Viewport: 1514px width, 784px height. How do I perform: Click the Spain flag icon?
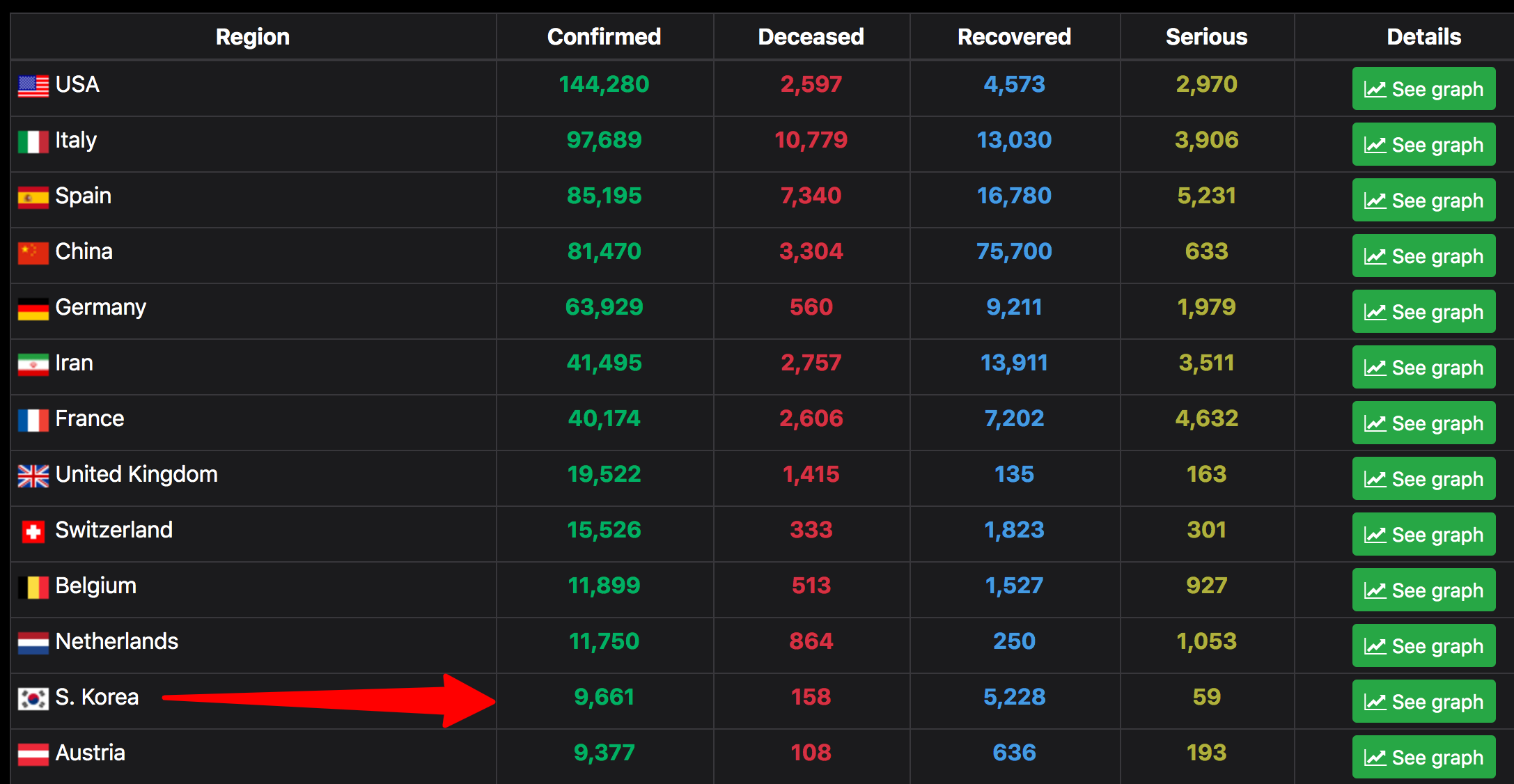[32, 196]
